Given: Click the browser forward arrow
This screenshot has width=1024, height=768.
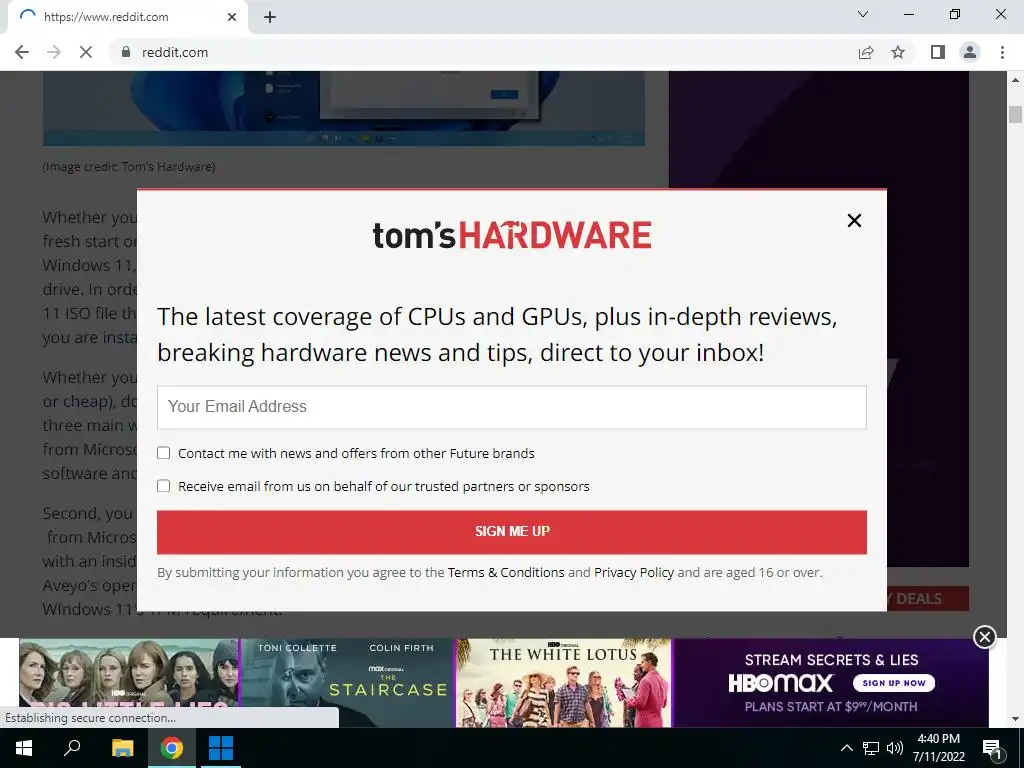Looking at the screenshot, I should (54, 52).
